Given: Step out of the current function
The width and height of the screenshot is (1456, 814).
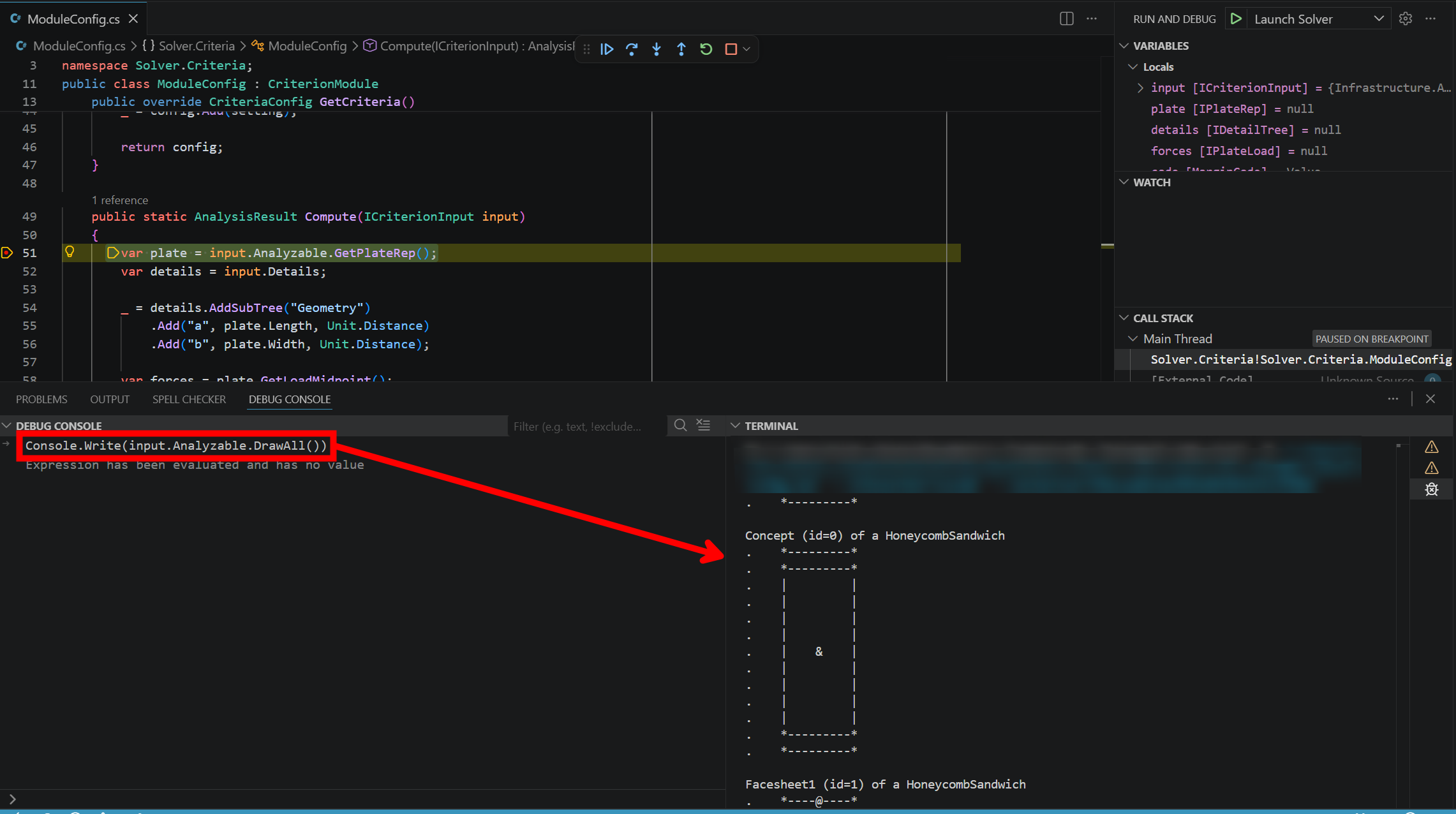Looking at the screenshot, I should (681, 49).
